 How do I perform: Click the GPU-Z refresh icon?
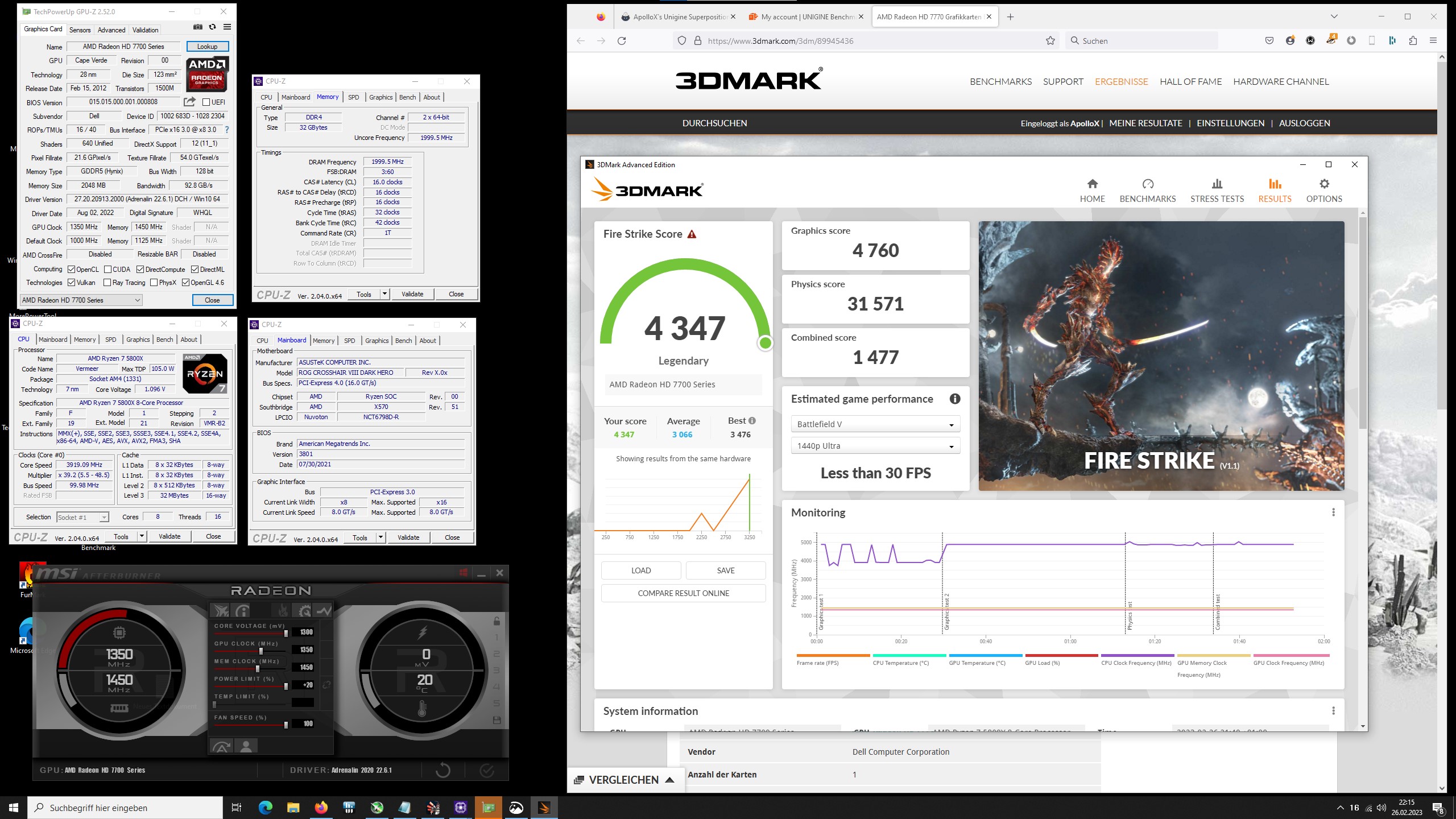click(x=212, y=27)
